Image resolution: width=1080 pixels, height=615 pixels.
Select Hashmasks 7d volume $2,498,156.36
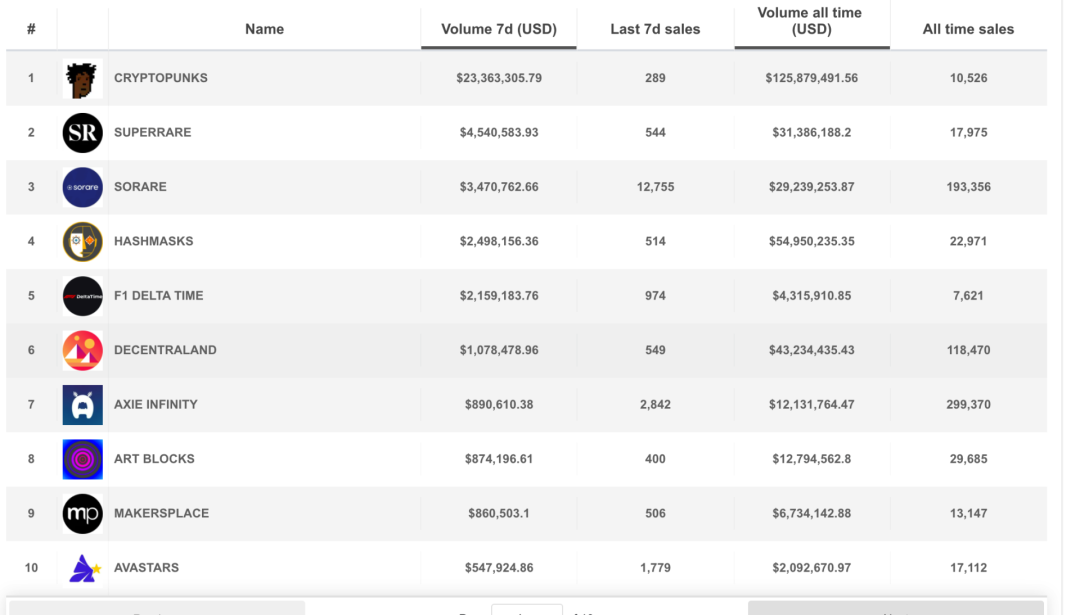coord(499,241)
